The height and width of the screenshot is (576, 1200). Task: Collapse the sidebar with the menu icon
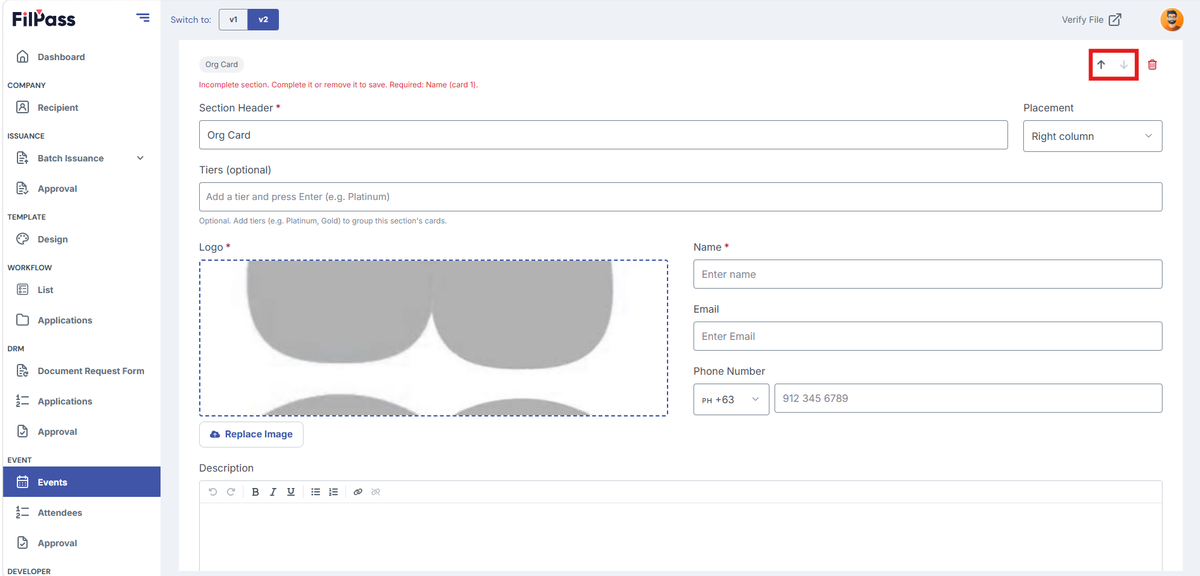coord(143,18)
